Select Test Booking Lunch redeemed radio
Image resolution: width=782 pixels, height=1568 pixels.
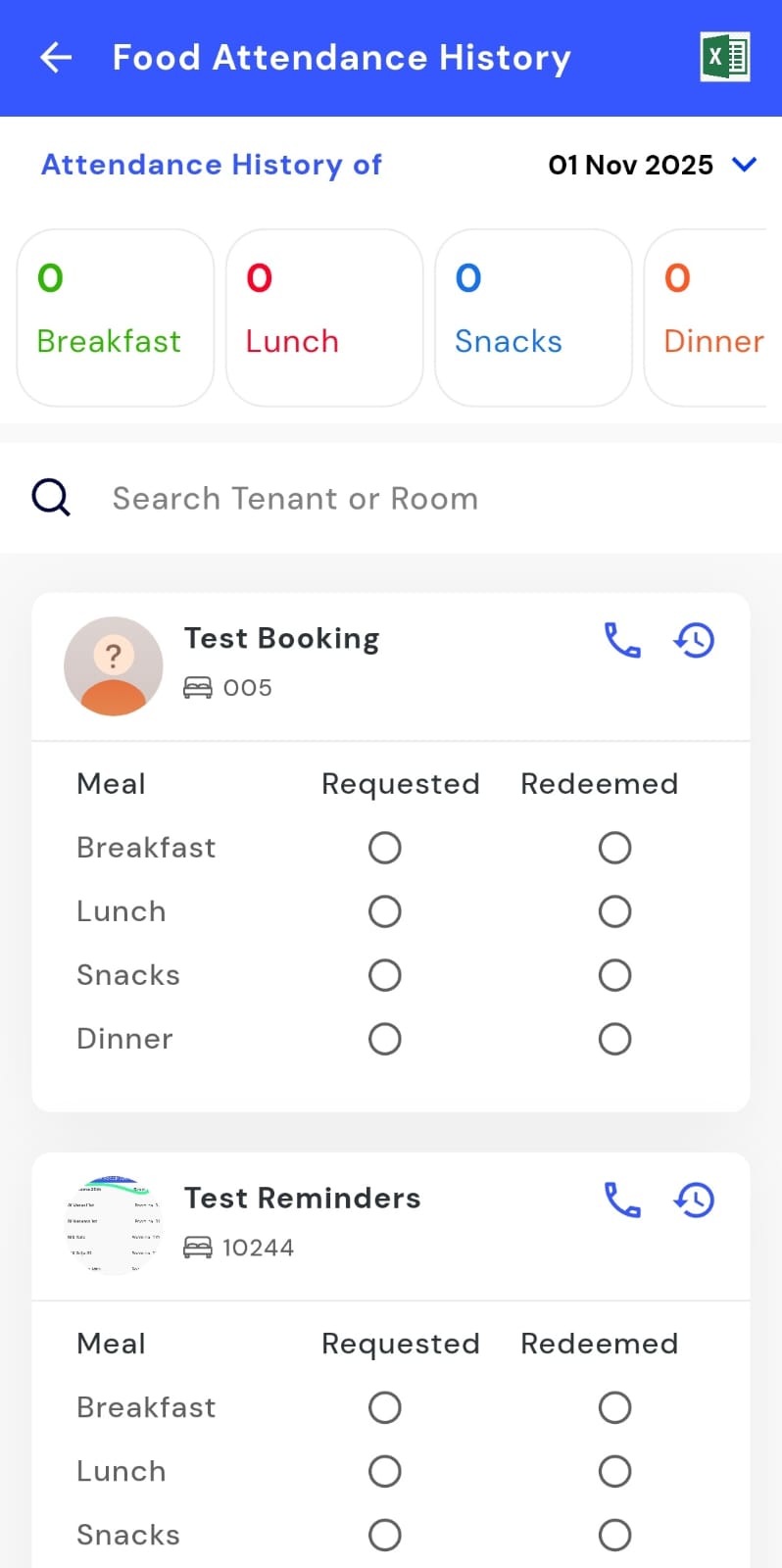pos(614,911)
